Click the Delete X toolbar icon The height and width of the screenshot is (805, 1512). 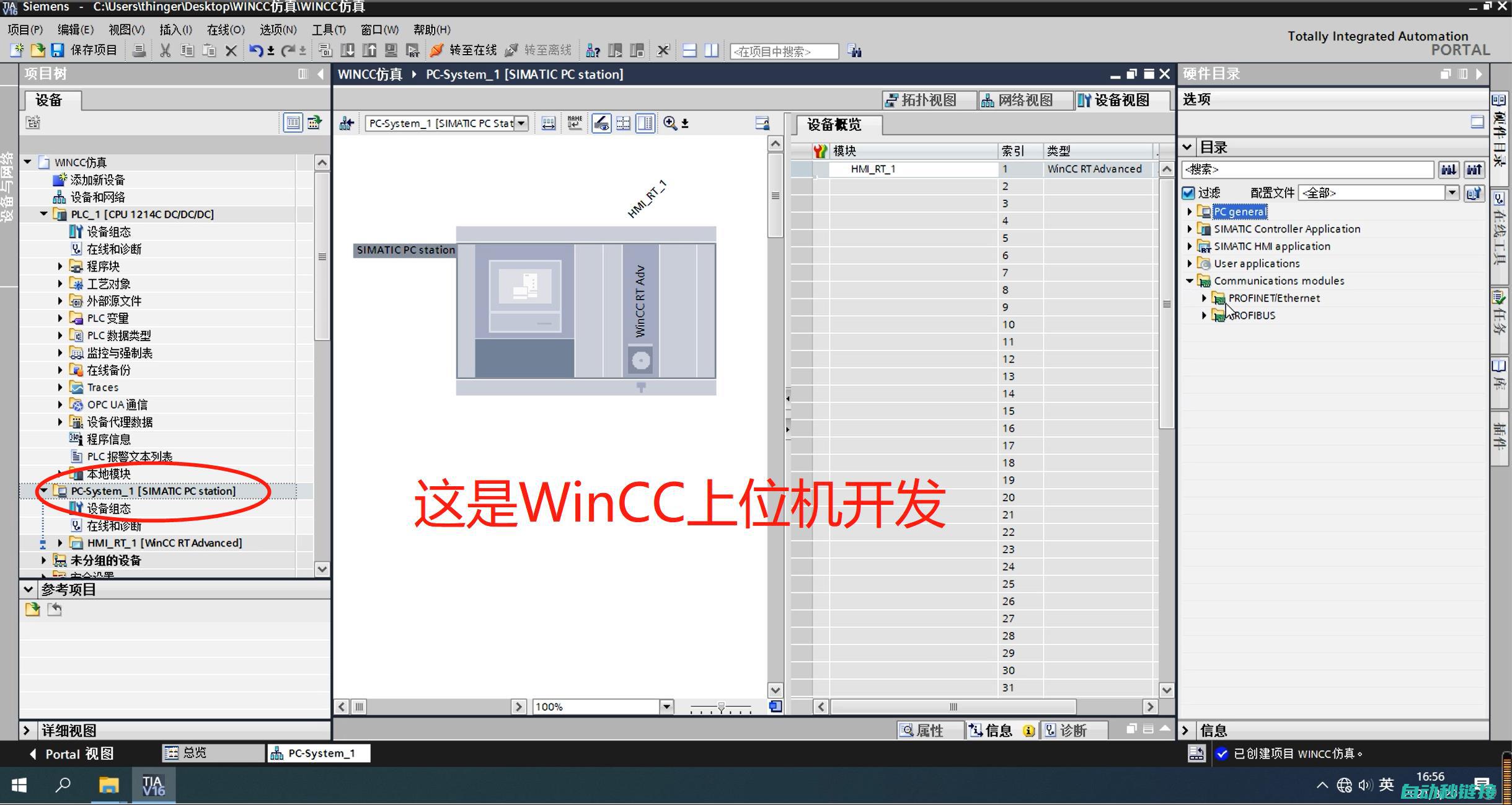[231, 51]
